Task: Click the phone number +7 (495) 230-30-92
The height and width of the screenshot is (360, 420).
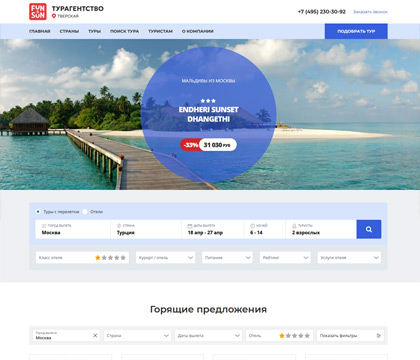Action: pyautogui.click(x=322, y=12)
